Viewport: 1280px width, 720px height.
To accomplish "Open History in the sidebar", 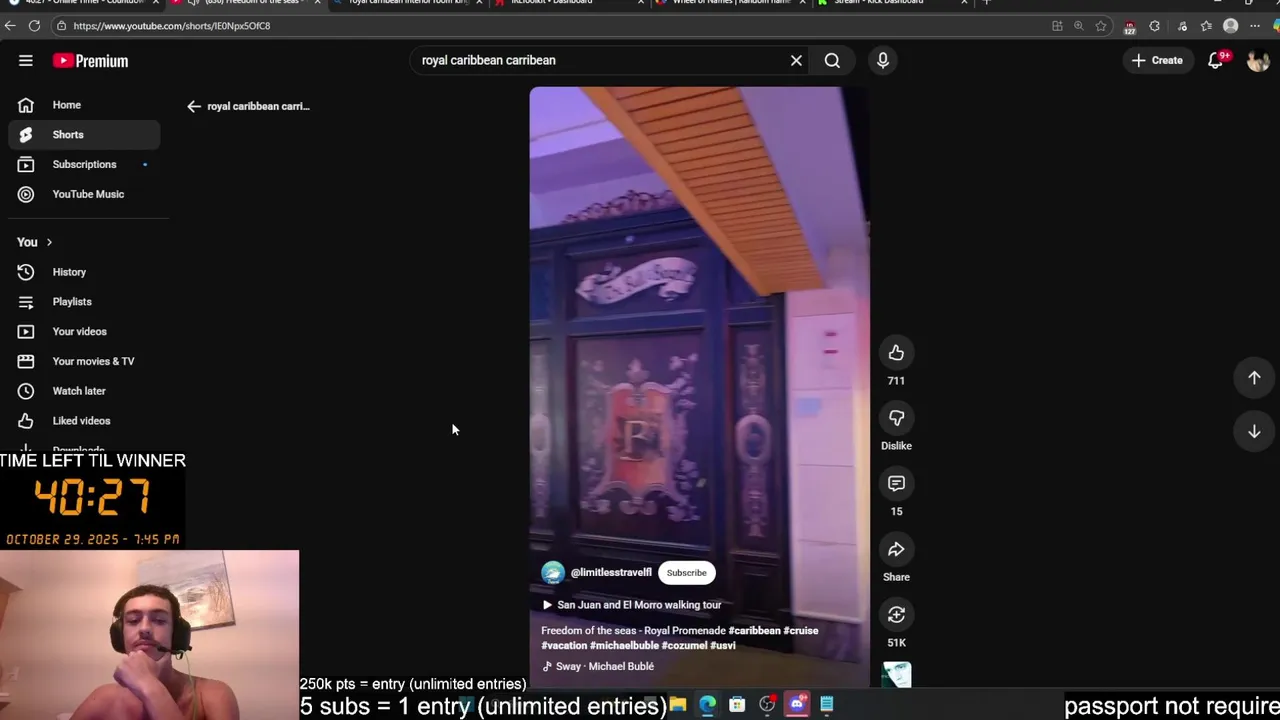I will 84,272.
